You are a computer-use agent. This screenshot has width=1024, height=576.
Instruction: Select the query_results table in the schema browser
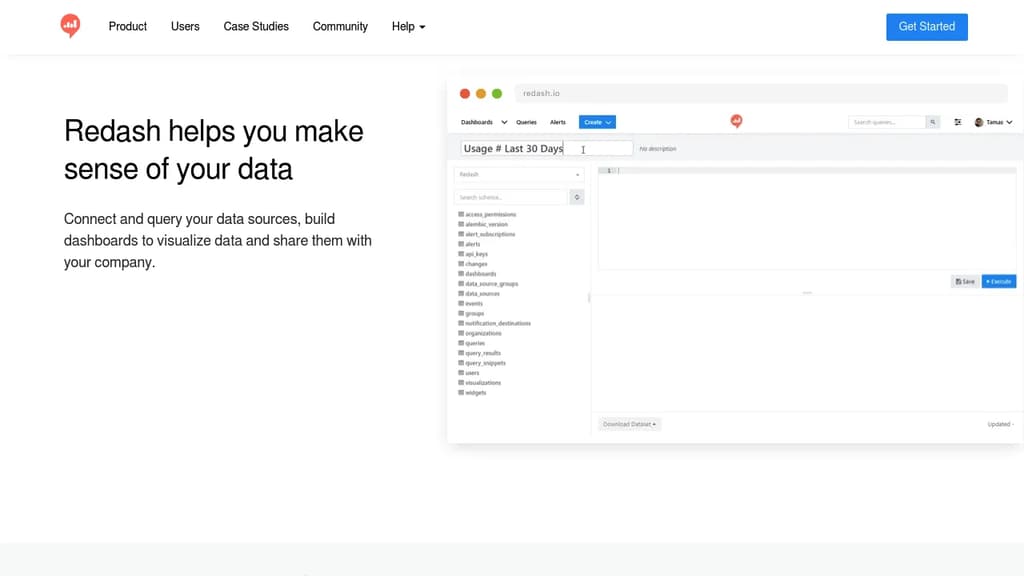coord(482,353)
